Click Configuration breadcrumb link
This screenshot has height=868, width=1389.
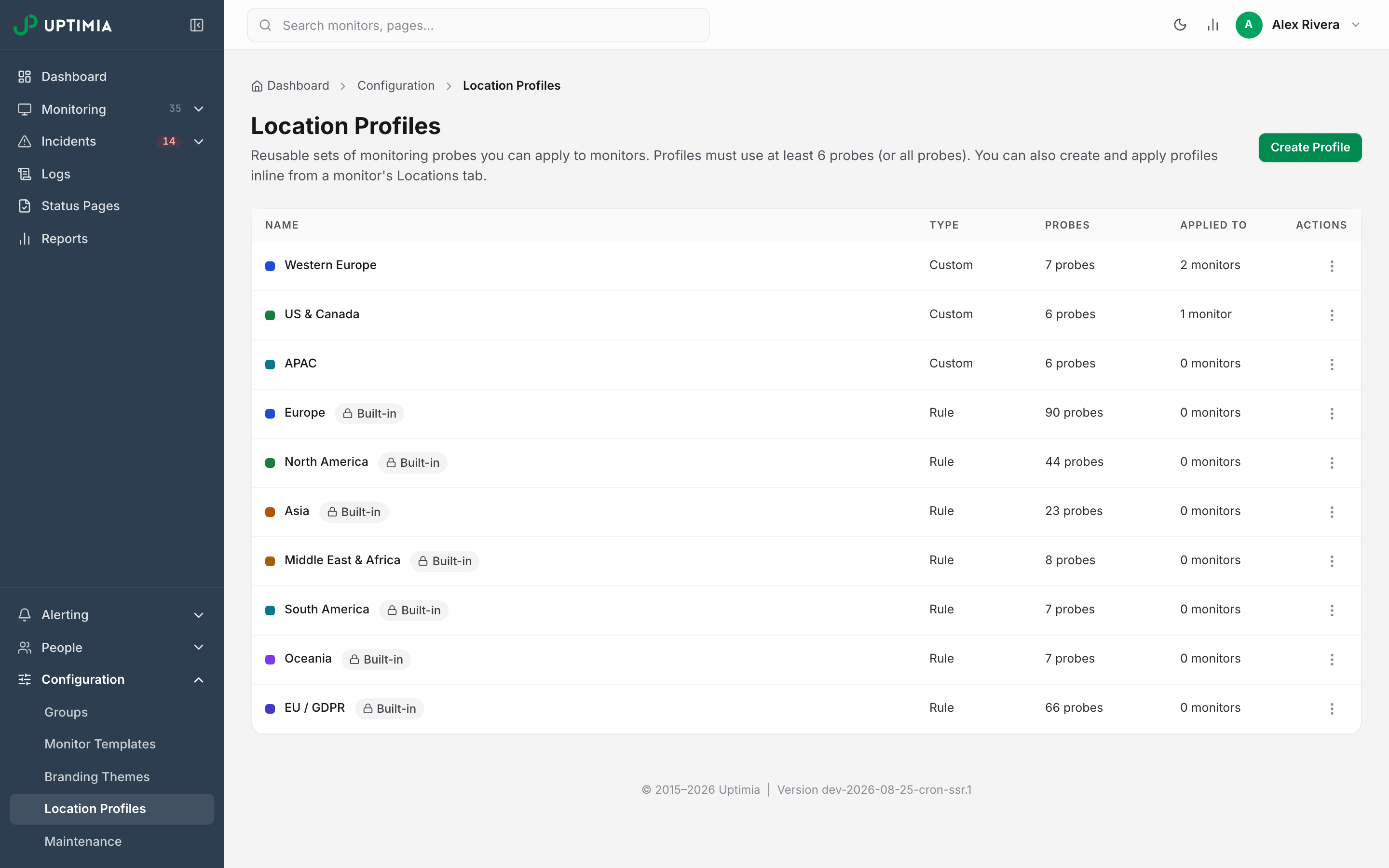[395, 85]
